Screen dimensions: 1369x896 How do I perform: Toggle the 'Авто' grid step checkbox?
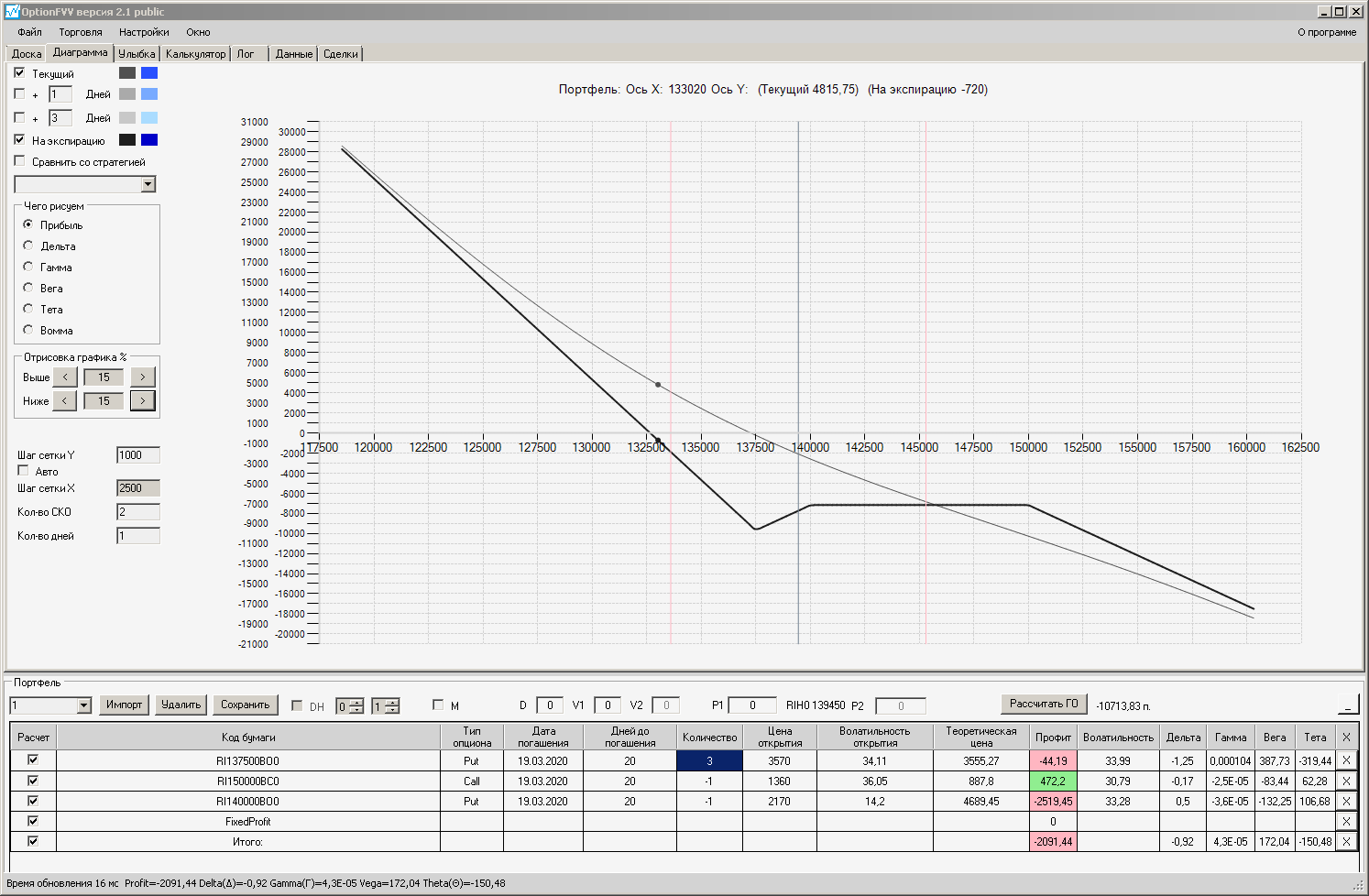click(x=24, y=471)
